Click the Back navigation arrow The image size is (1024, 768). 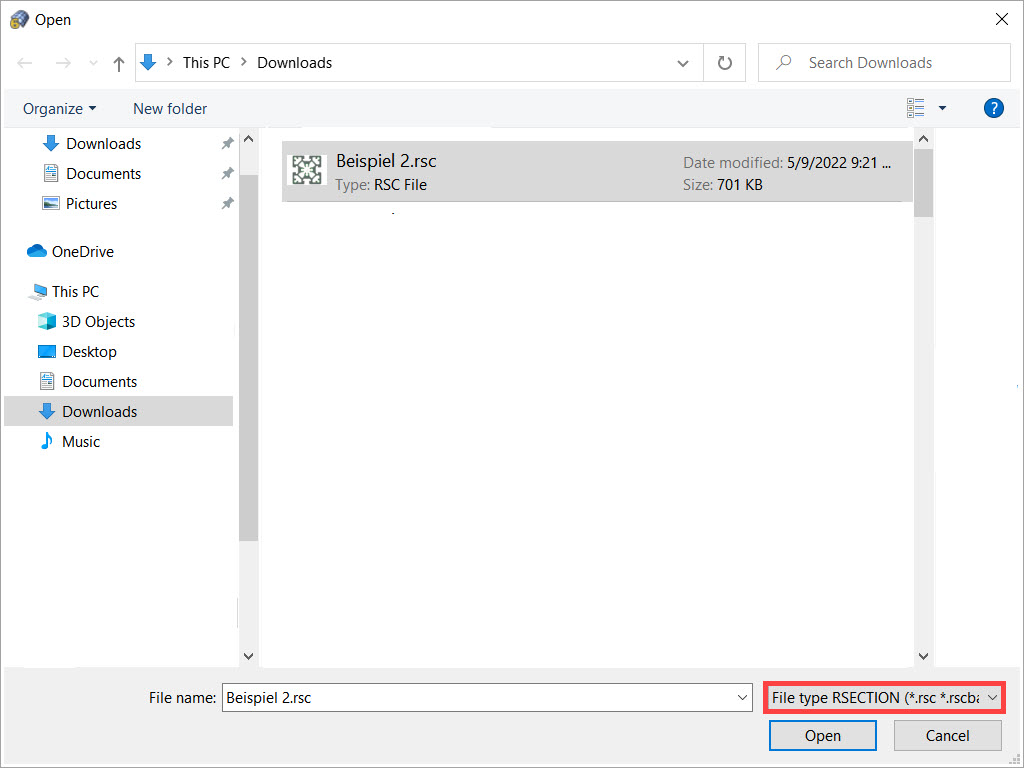coord(24,62)
